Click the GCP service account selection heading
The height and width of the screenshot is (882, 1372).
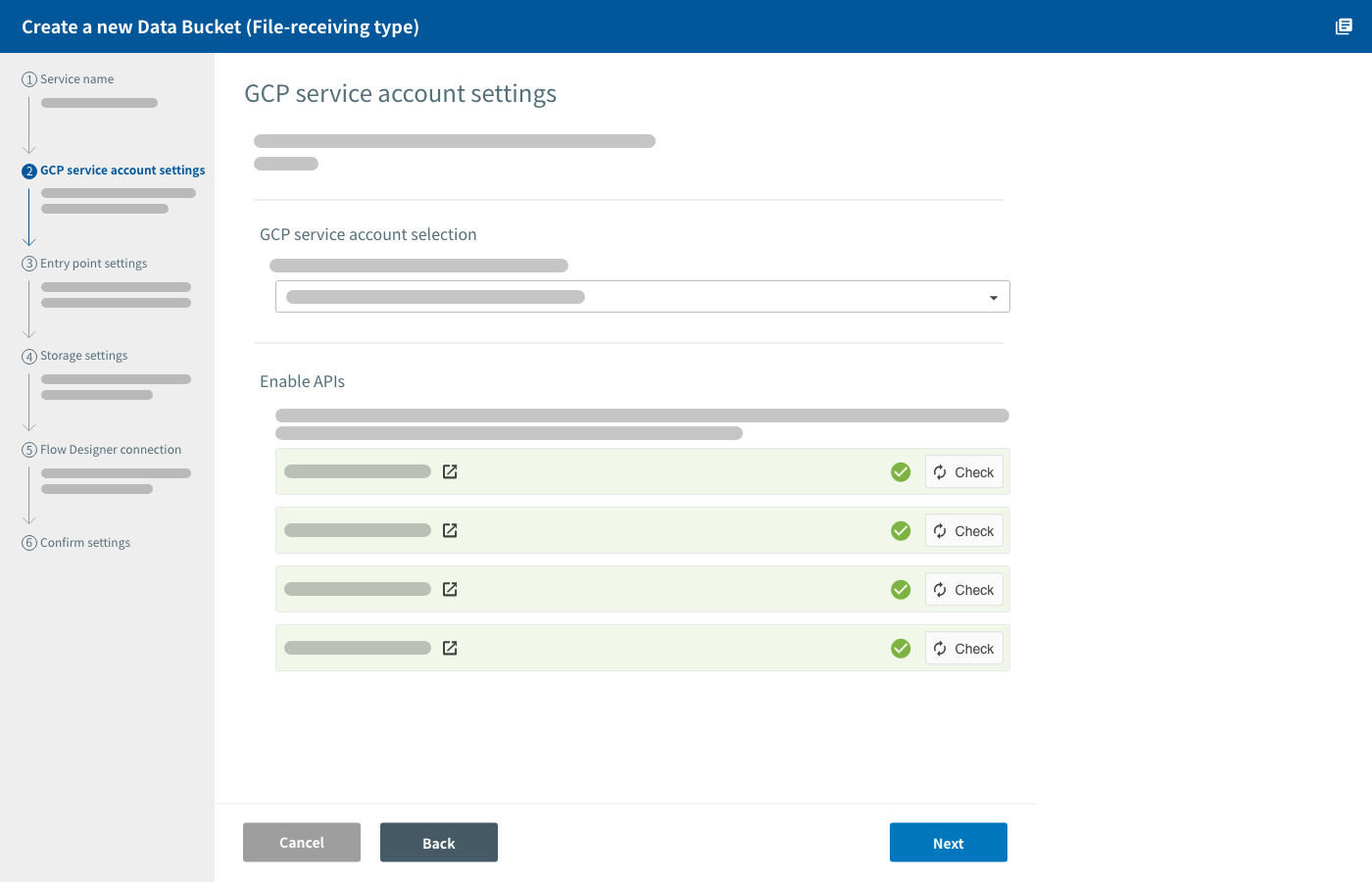368,234
